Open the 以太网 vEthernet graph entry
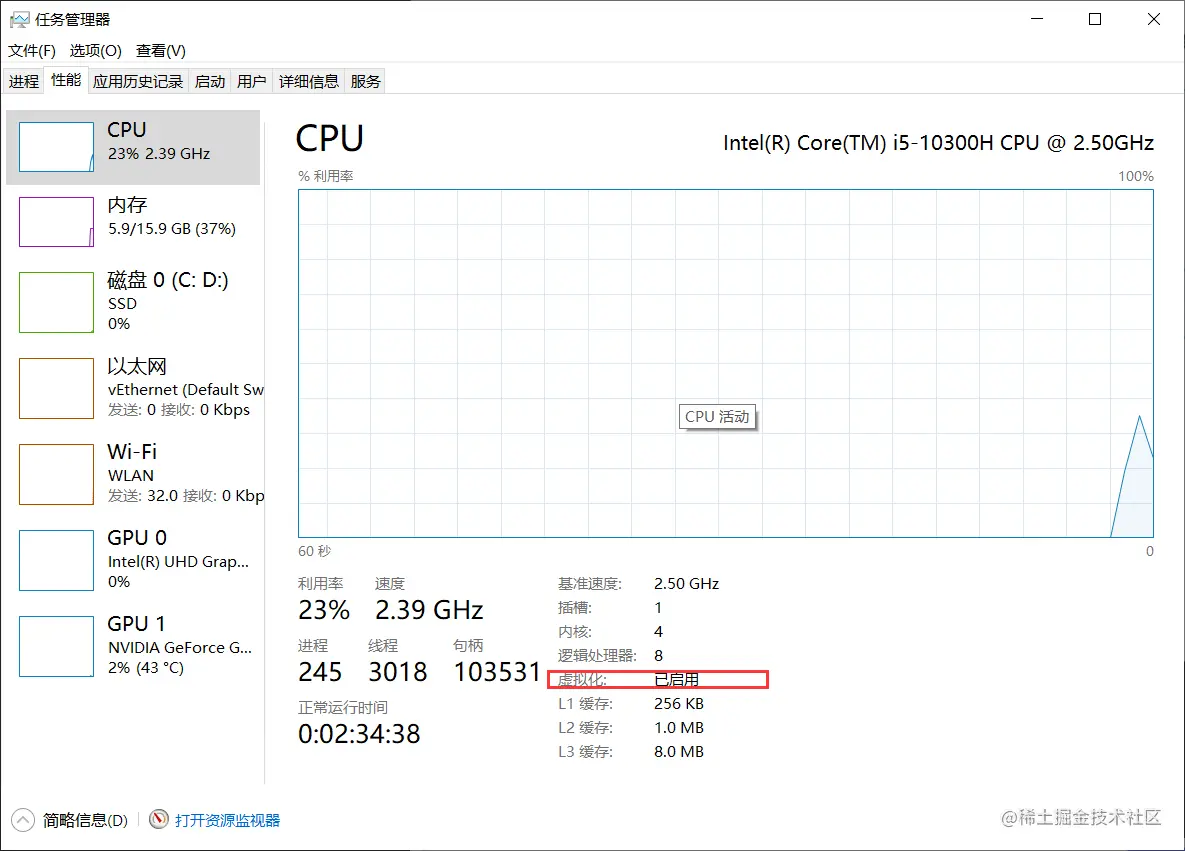 [x=133, y=388]
